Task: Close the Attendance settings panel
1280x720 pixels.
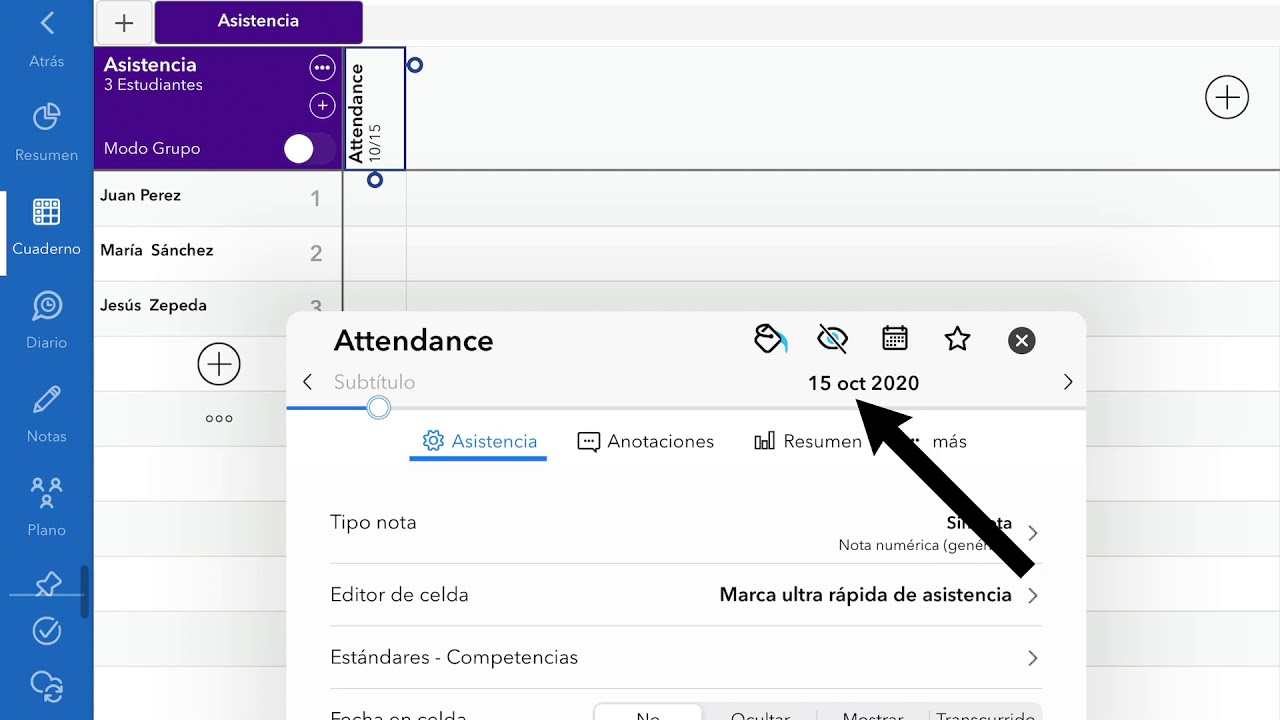Action: click(1021, 341)
